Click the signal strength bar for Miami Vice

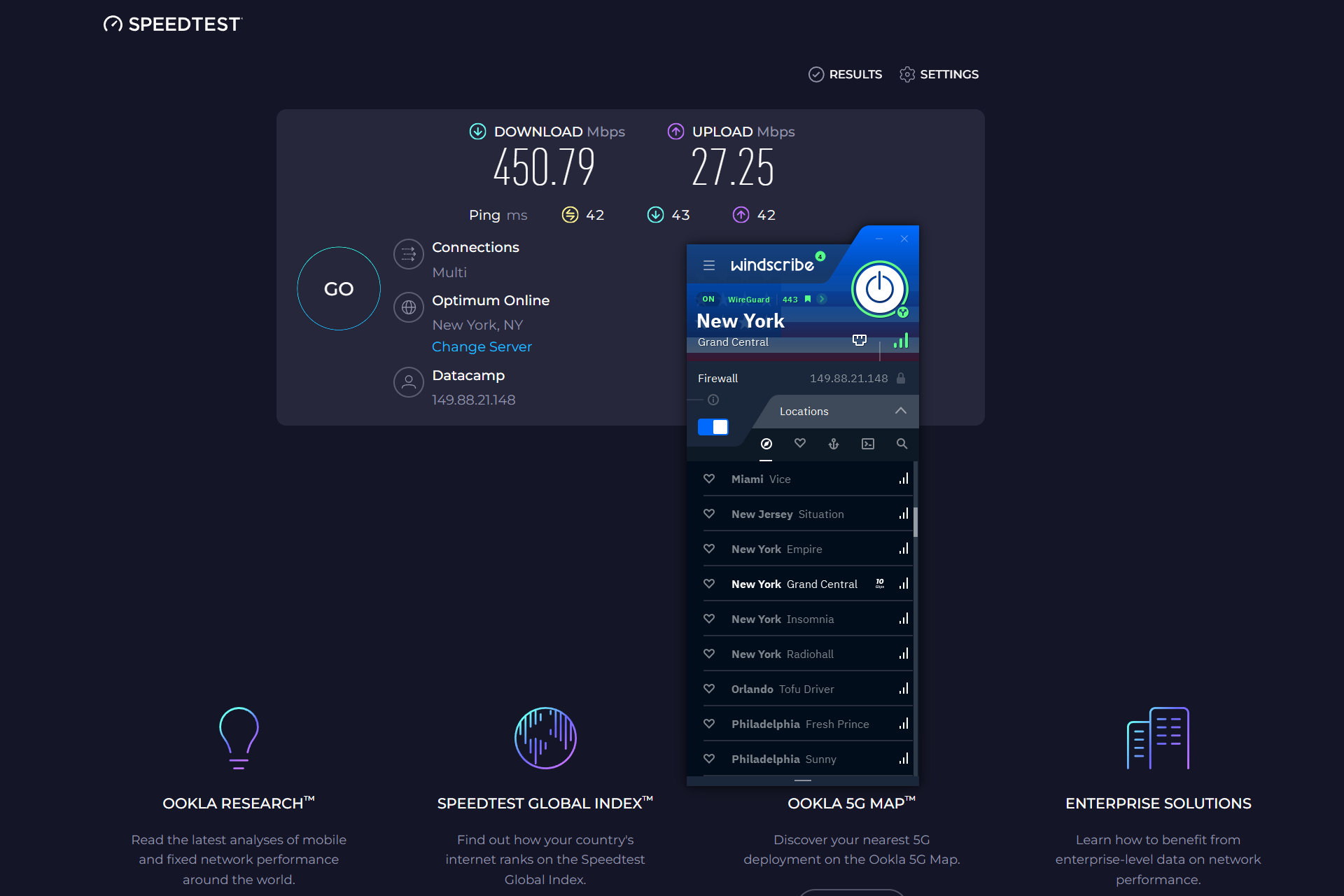click(x=901, y=478)
